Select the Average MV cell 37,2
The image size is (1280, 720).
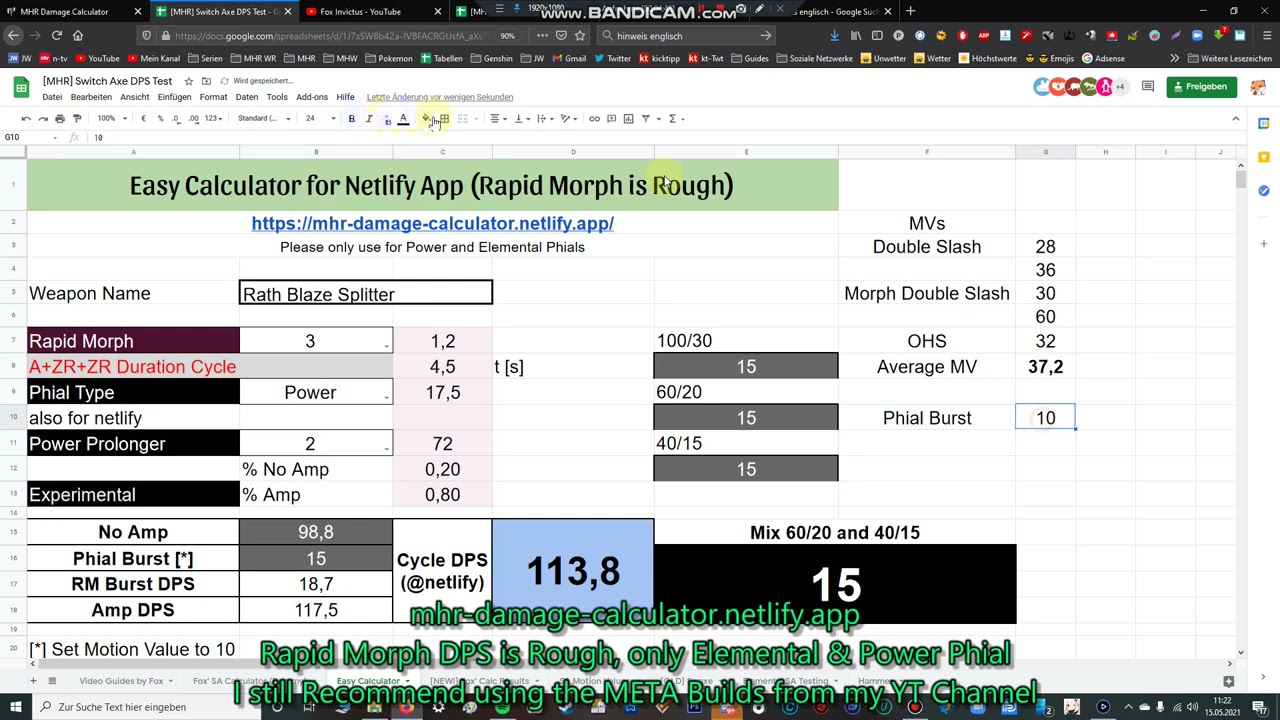point(1045,367)
